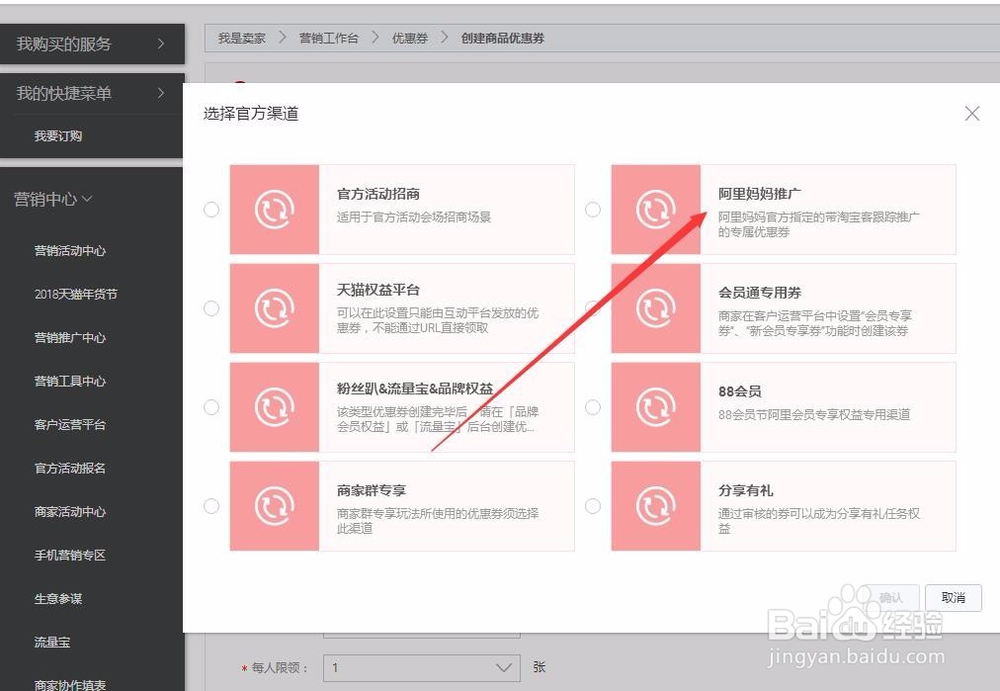1000x691 pixels.
Task: Click 我购买的服务 sidebar heading
Action: click(x=64, y=43)
